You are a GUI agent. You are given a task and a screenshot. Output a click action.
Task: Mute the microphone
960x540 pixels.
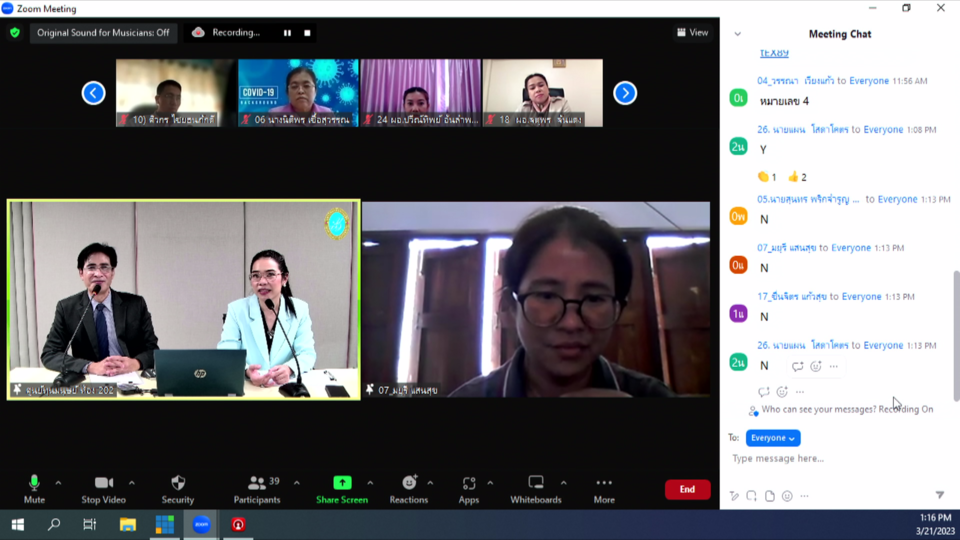point(34,488)
